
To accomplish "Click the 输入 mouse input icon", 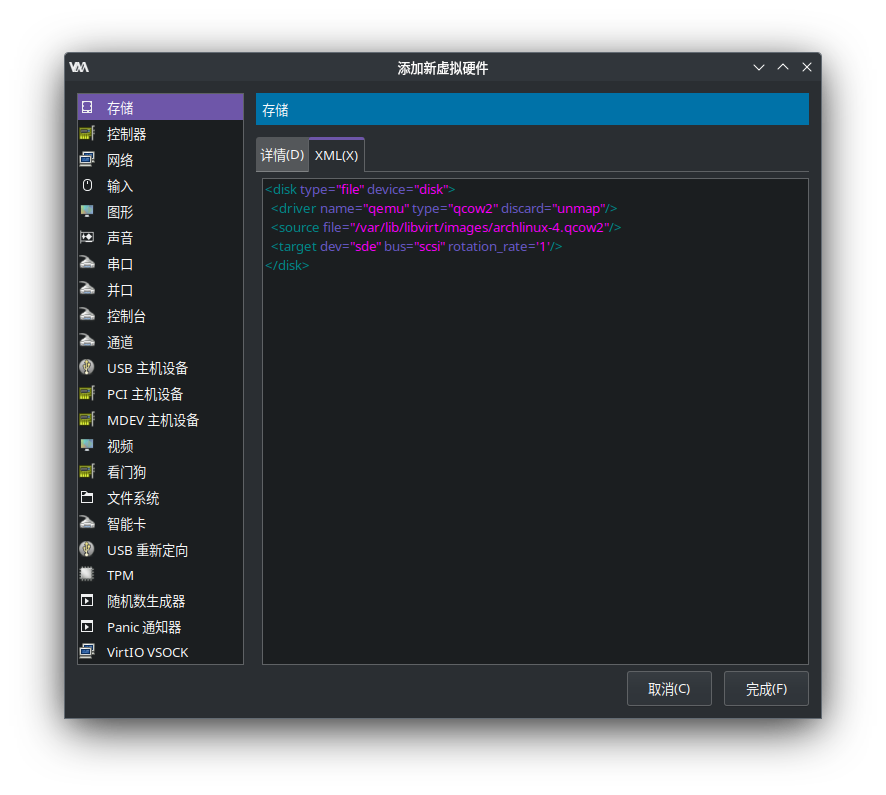I will pos(87,185).
